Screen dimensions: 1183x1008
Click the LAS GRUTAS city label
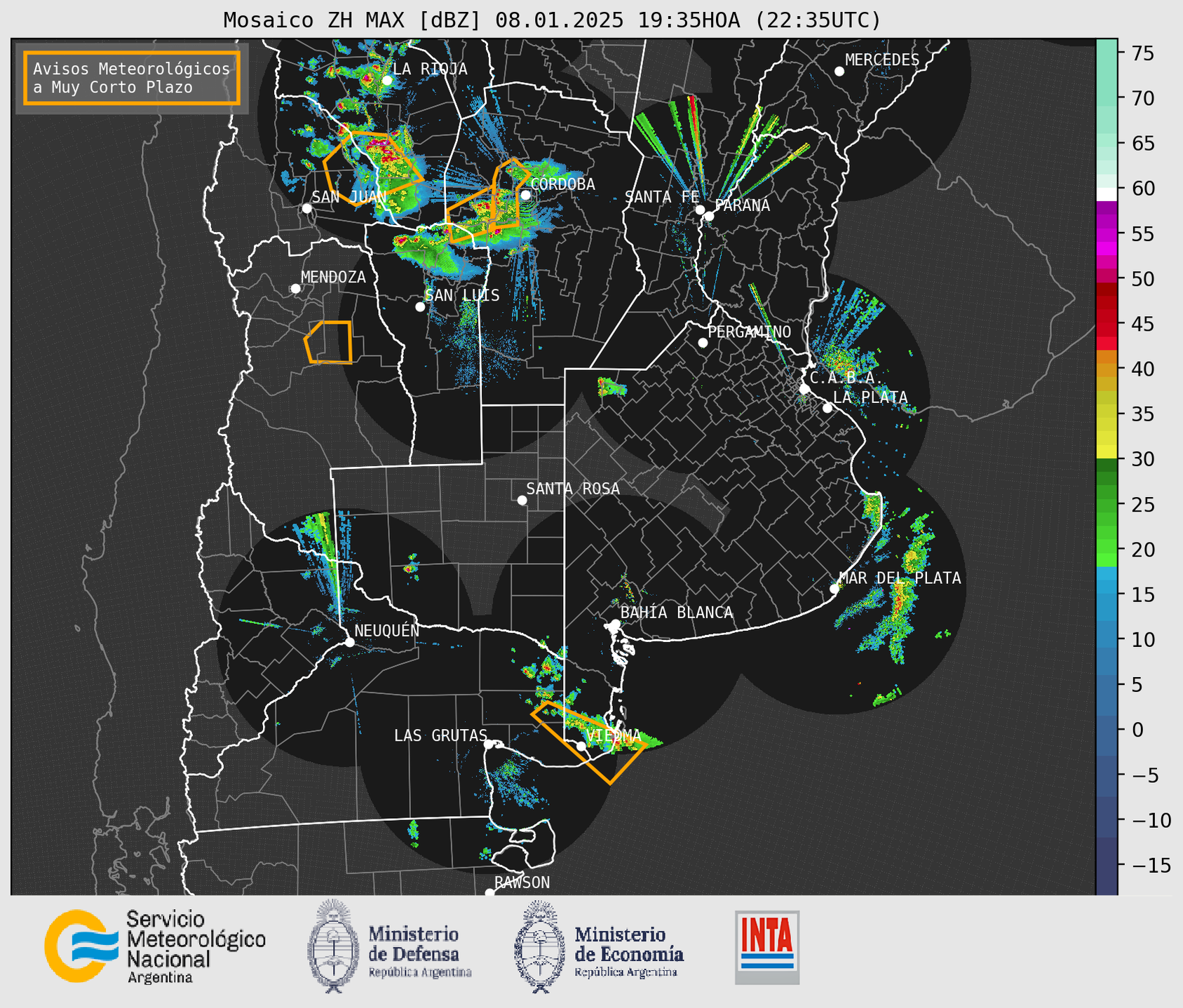tap(440, 735)
